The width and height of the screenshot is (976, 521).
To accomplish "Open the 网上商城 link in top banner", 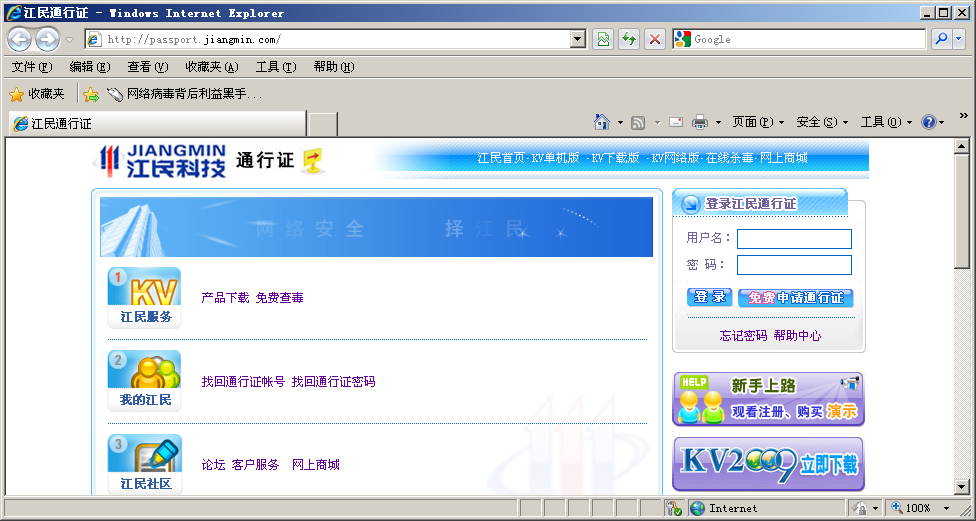I will 784,158.
